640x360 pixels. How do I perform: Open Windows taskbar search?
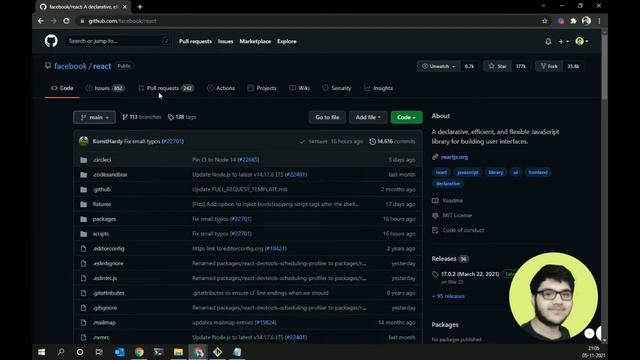61,352
